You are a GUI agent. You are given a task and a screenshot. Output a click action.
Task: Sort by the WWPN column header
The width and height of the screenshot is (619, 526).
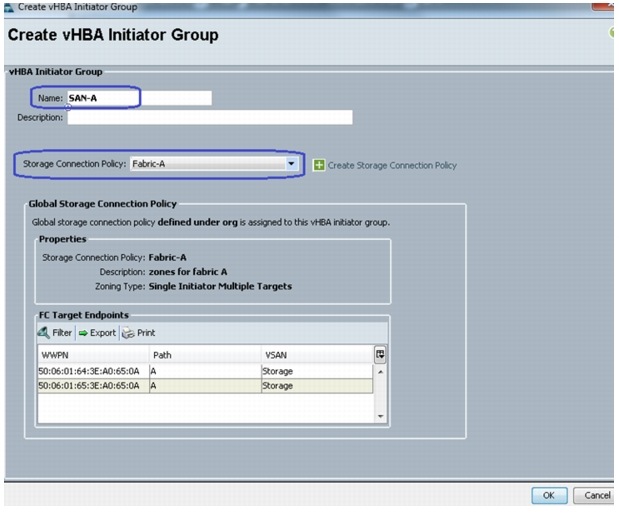(94, 355)
